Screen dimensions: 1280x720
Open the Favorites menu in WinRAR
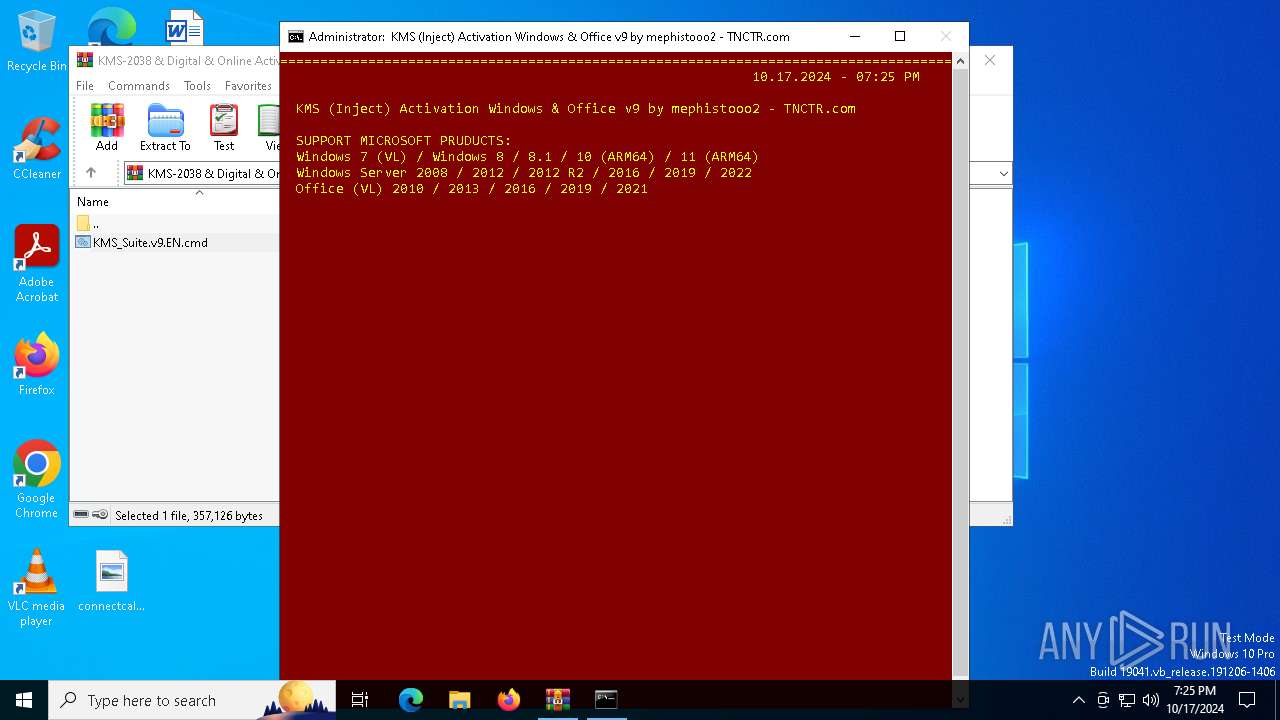[x=248, y=86]
